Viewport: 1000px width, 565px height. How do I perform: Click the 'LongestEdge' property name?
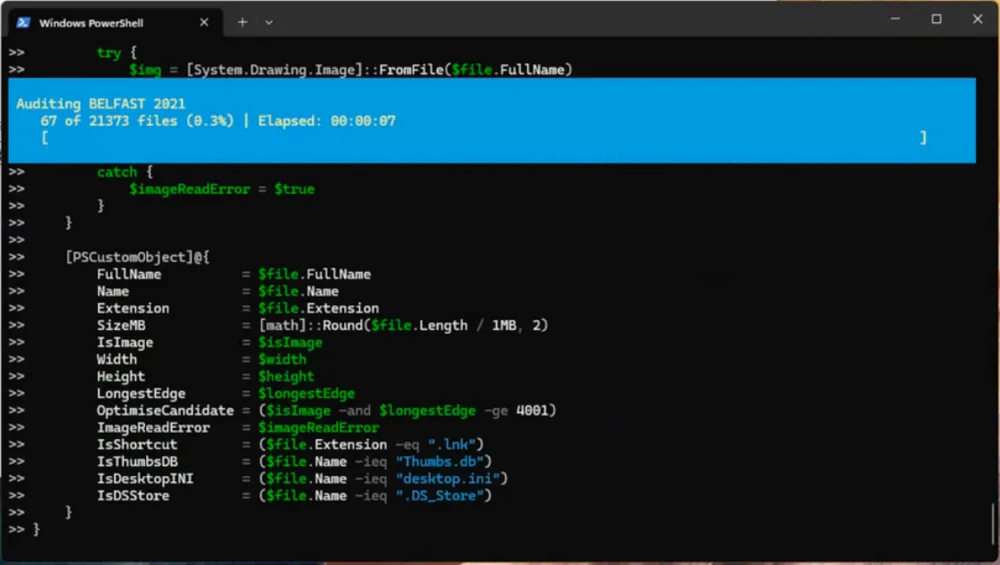[x=141, y=393]
